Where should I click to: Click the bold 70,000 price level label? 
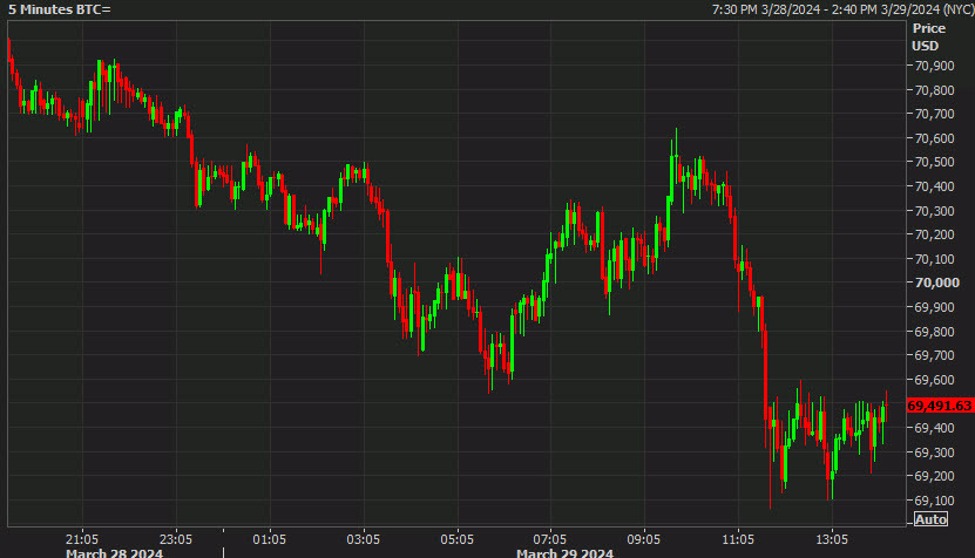(937, 283)
